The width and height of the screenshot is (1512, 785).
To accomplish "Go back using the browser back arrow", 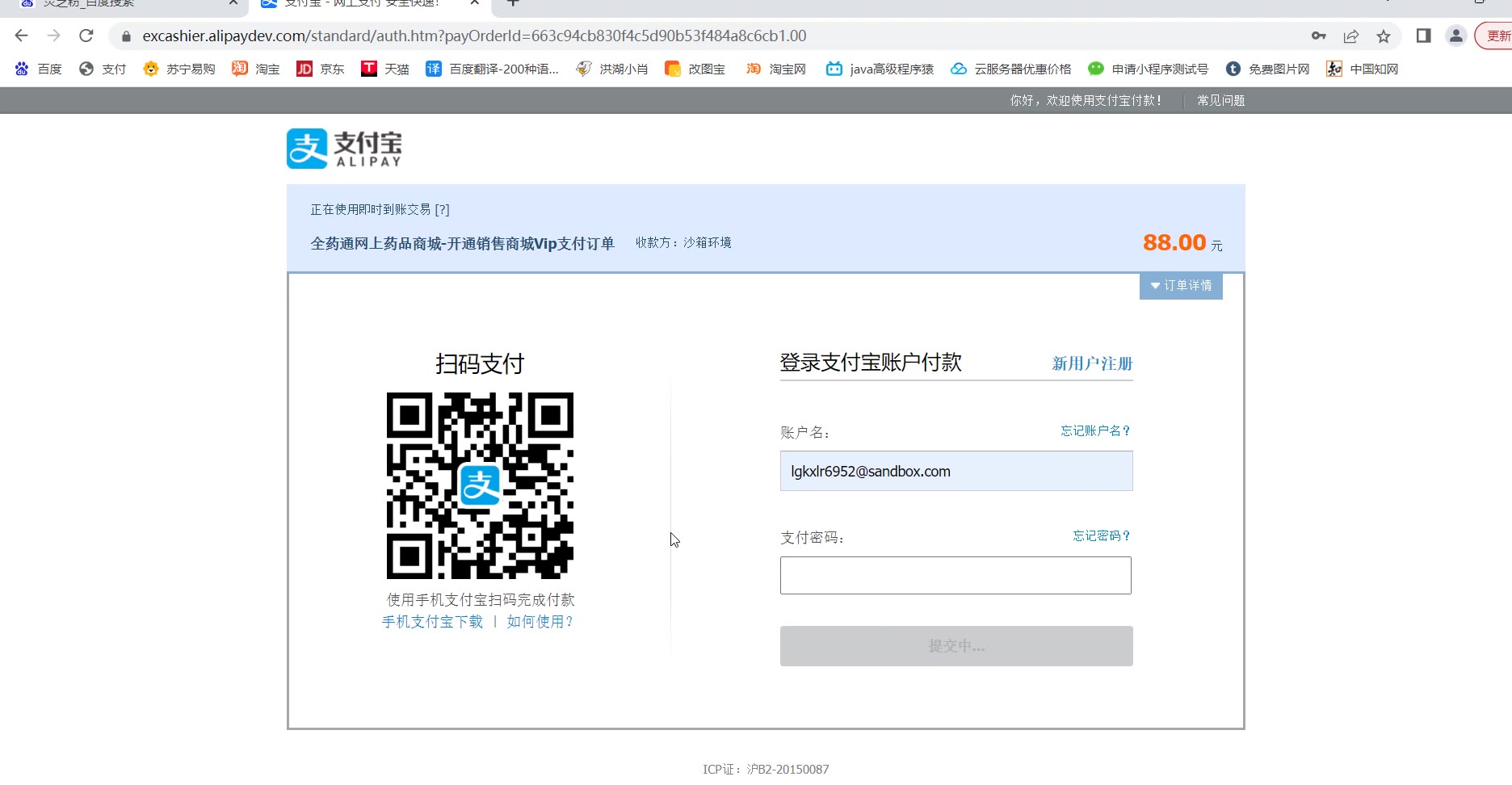I will click(22, 36).
